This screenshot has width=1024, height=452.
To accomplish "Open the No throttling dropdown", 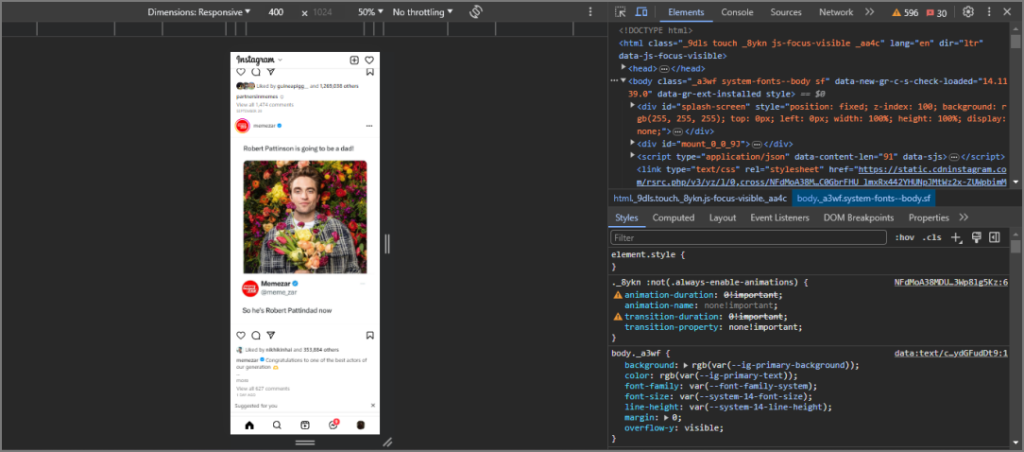I will tap(423, 12).
